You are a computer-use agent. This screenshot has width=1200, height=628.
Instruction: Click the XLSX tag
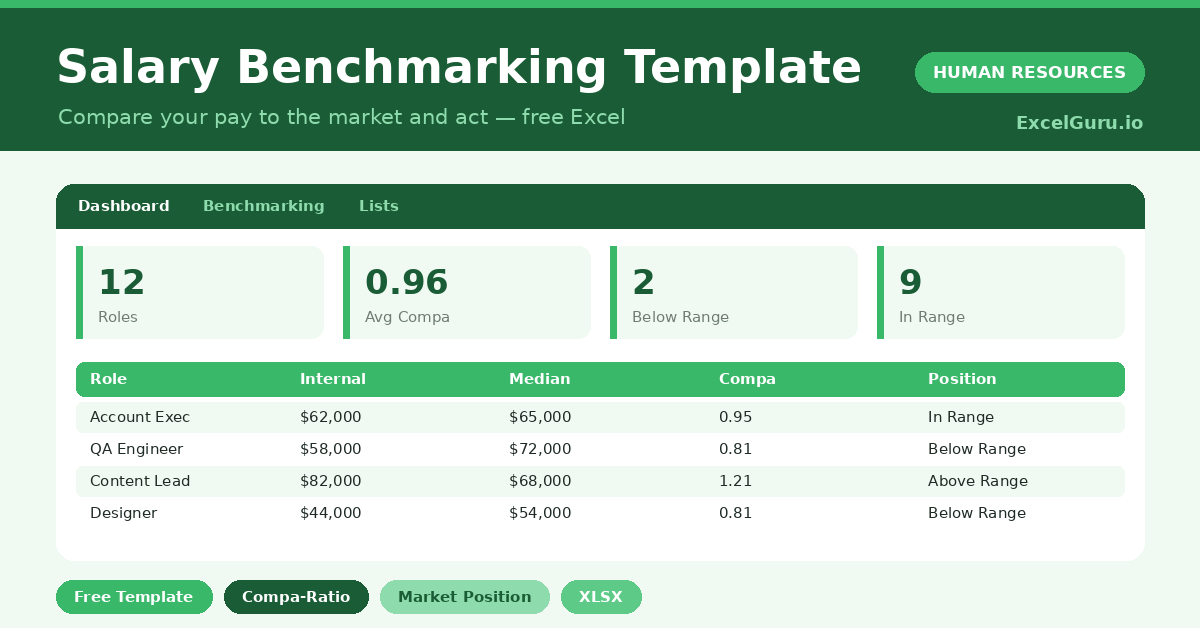pos(601,597)
